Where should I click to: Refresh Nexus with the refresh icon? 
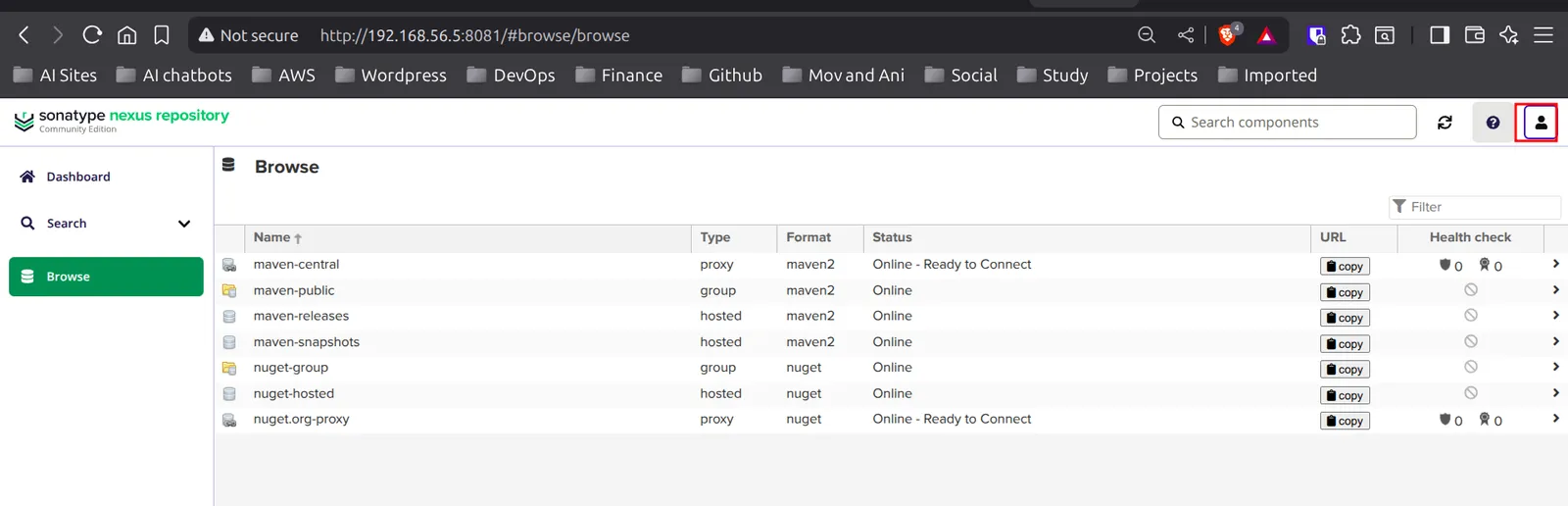(1445, 123)
